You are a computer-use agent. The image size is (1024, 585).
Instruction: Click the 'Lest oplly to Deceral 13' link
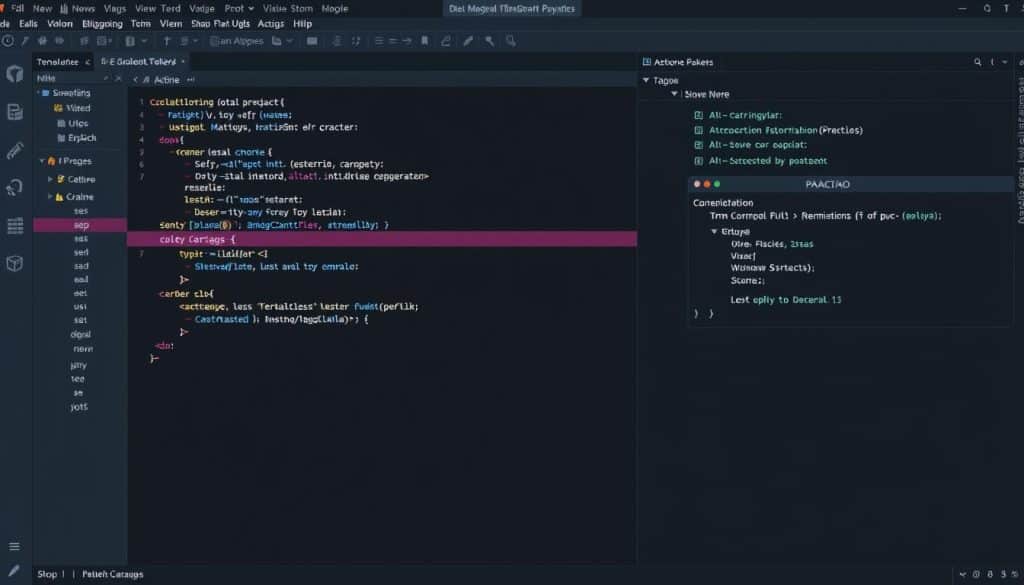786,300
